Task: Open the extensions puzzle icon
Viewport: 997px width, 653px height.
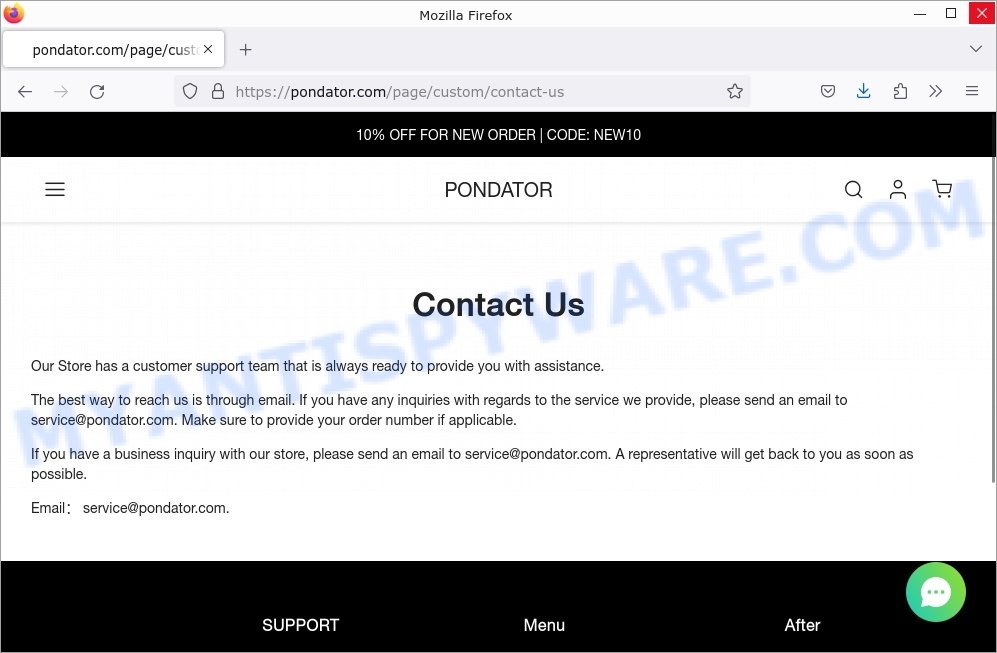Action: (900, 92)
